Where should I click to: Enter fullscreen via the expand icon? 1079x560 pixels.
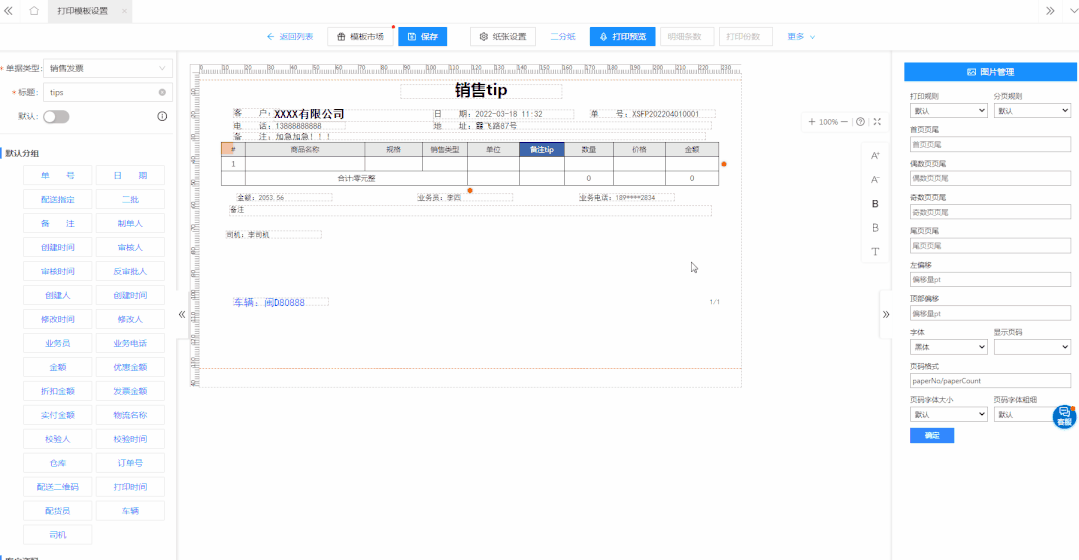[x=877, y=122]
